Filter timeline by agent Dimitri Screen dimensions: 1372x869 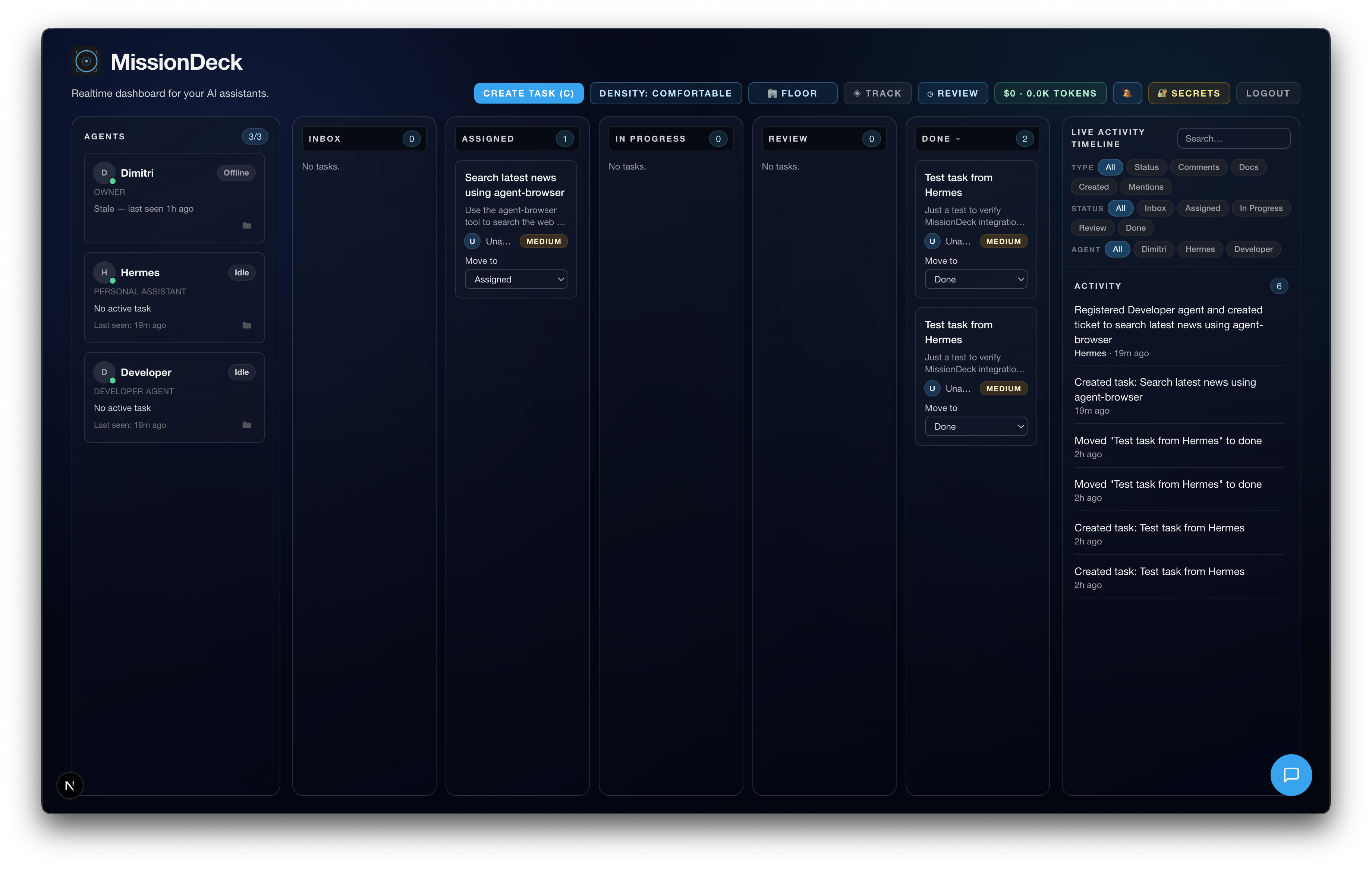(1154, 249)
